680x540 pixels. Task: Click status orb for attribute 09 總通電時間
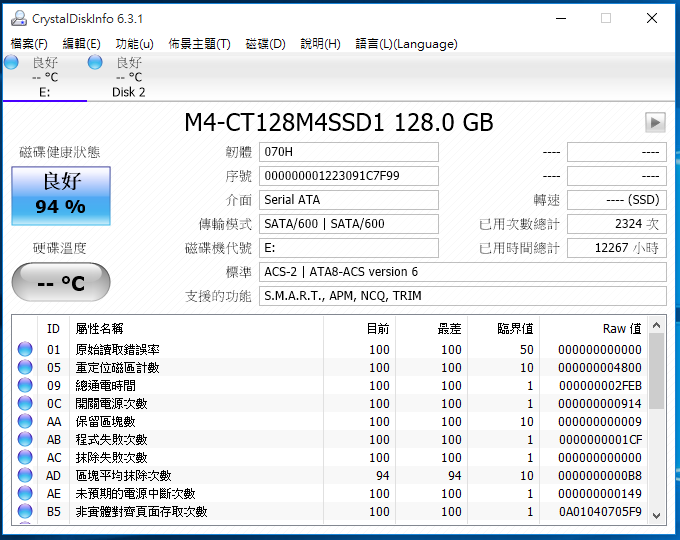[25, 385]
